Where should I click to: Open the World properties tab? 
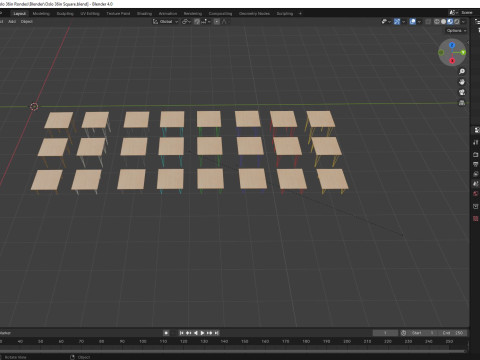[x=476, y=194]
